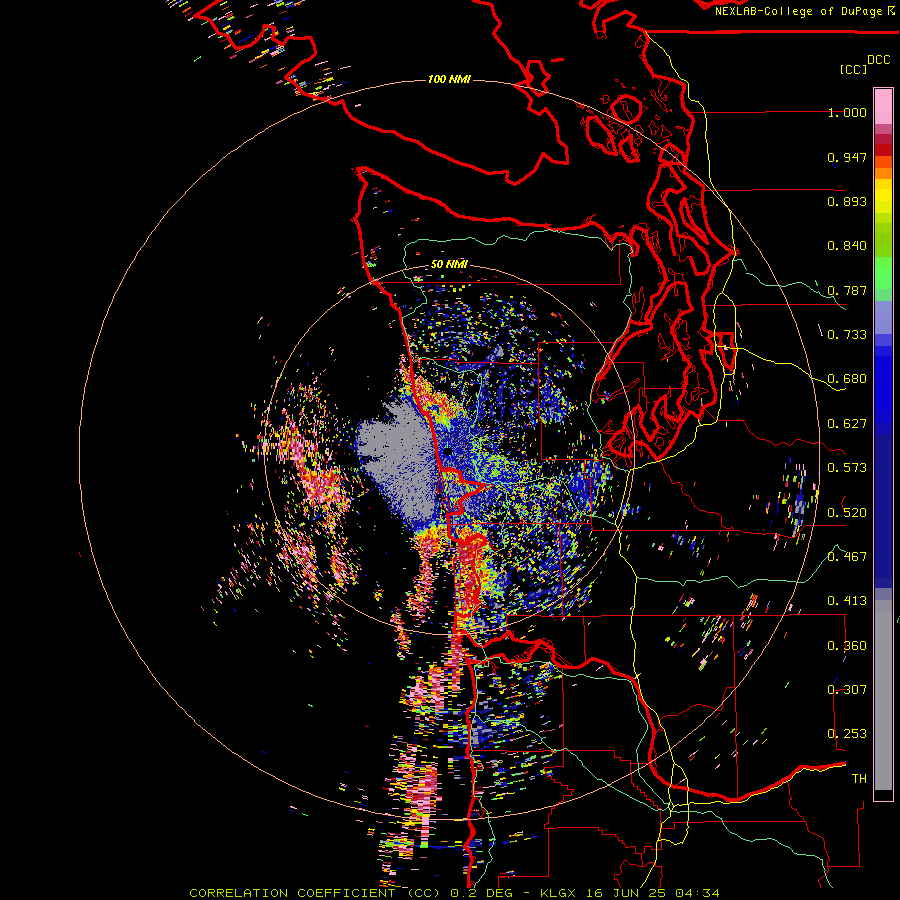Click the 50 NMI range ring label
Screen dimensions: 900x900
click(x=449, y=265)
